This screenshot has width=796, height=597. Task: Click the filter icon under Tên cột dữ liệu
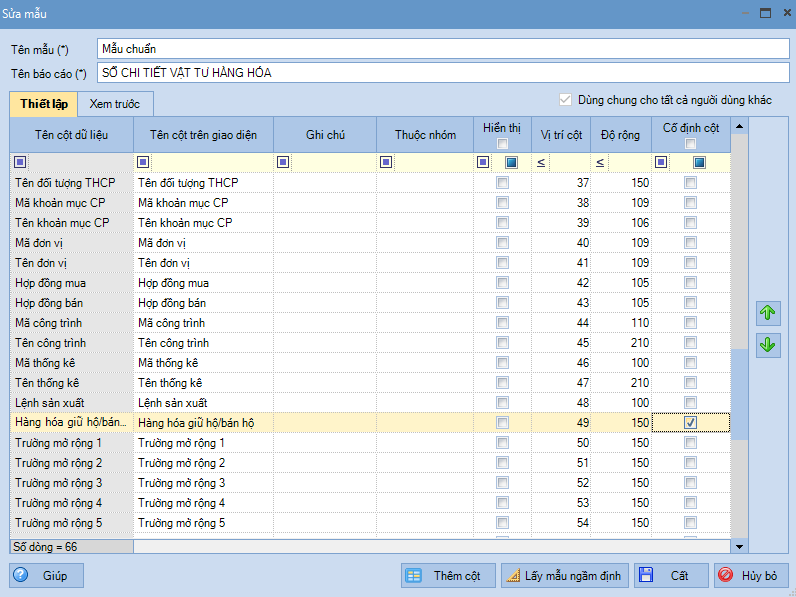[x=20, y=162]
